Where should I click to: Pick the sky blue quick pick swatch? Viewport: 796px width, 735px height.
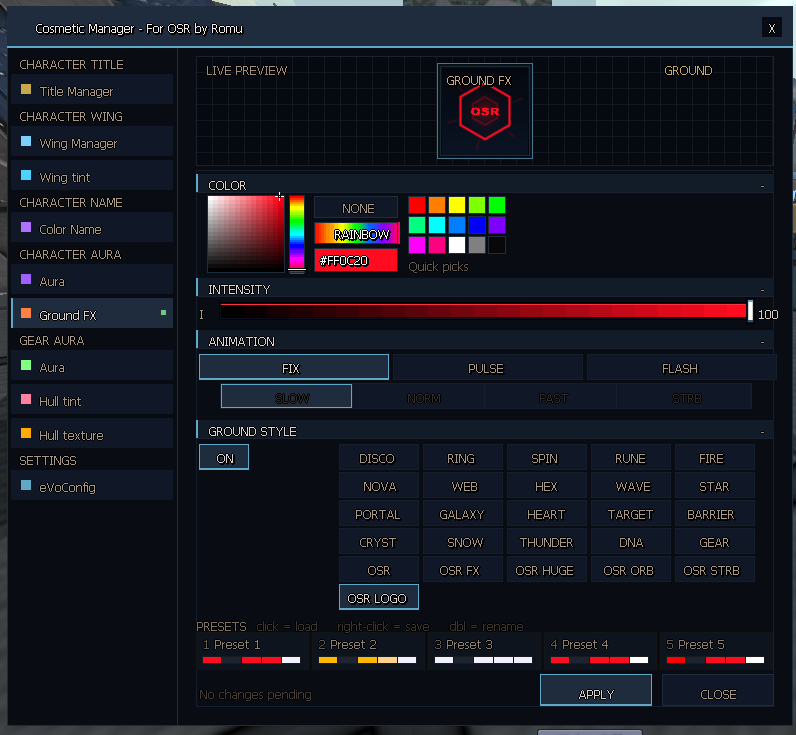tap(457, 225)
